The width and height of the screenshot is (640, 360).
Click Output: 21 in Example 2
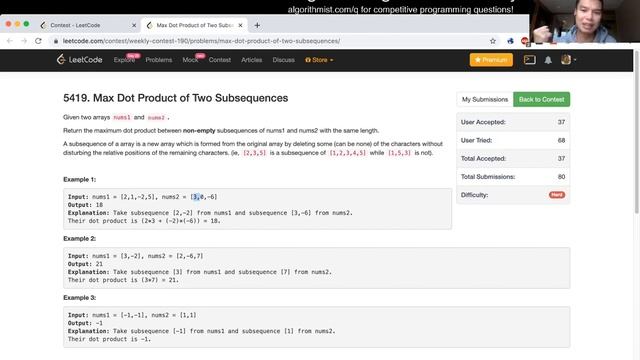(x=85, y=264)
